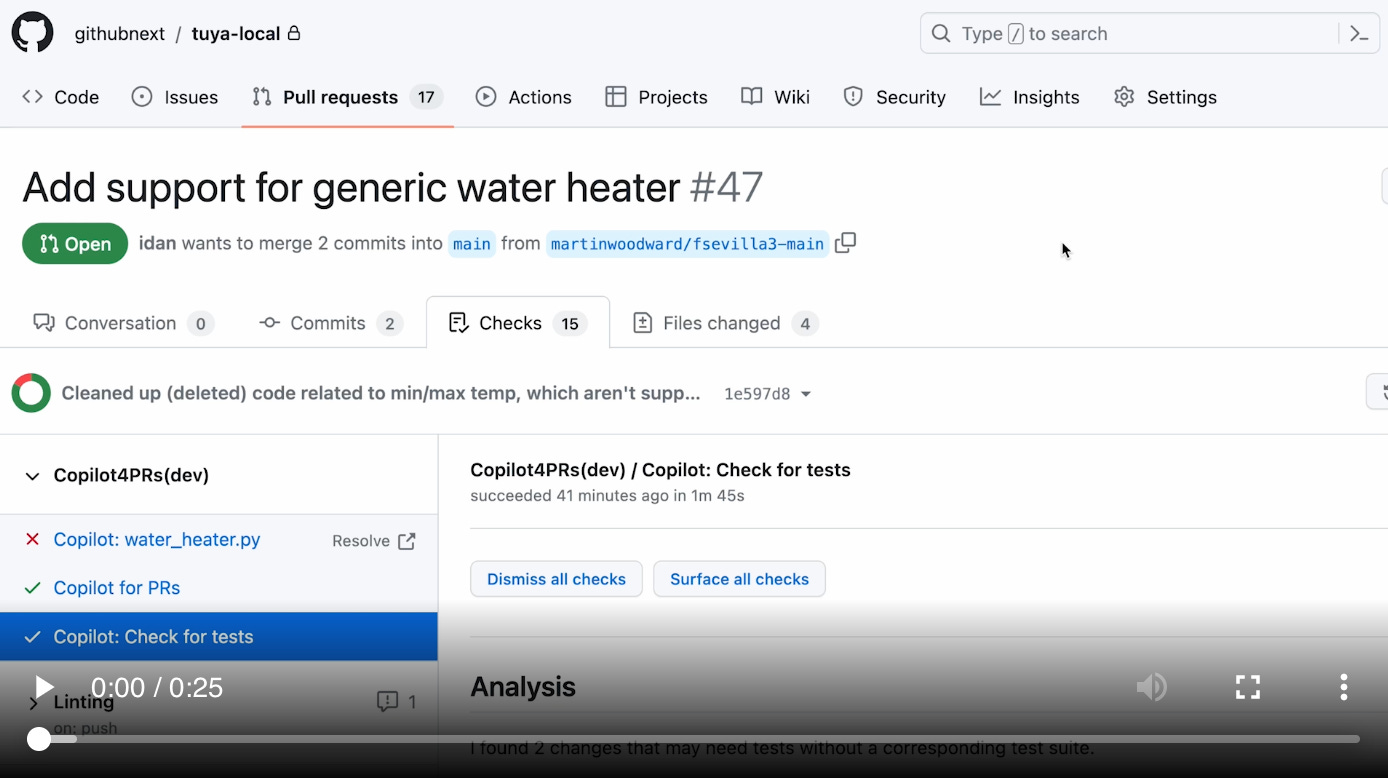The height and width of the screenshot is (778, 1388).
Task: Open the Security tab
Action: coord(895,97)
